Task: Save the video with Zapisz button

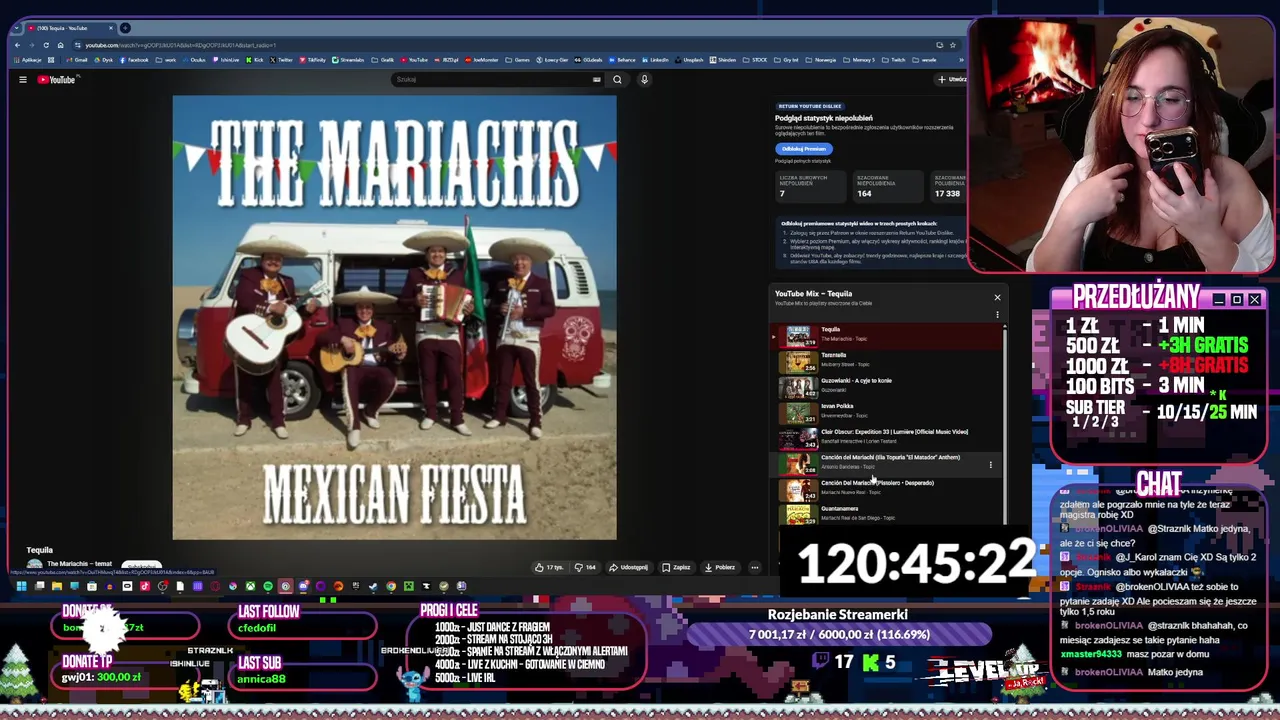Action: point(676,567)
